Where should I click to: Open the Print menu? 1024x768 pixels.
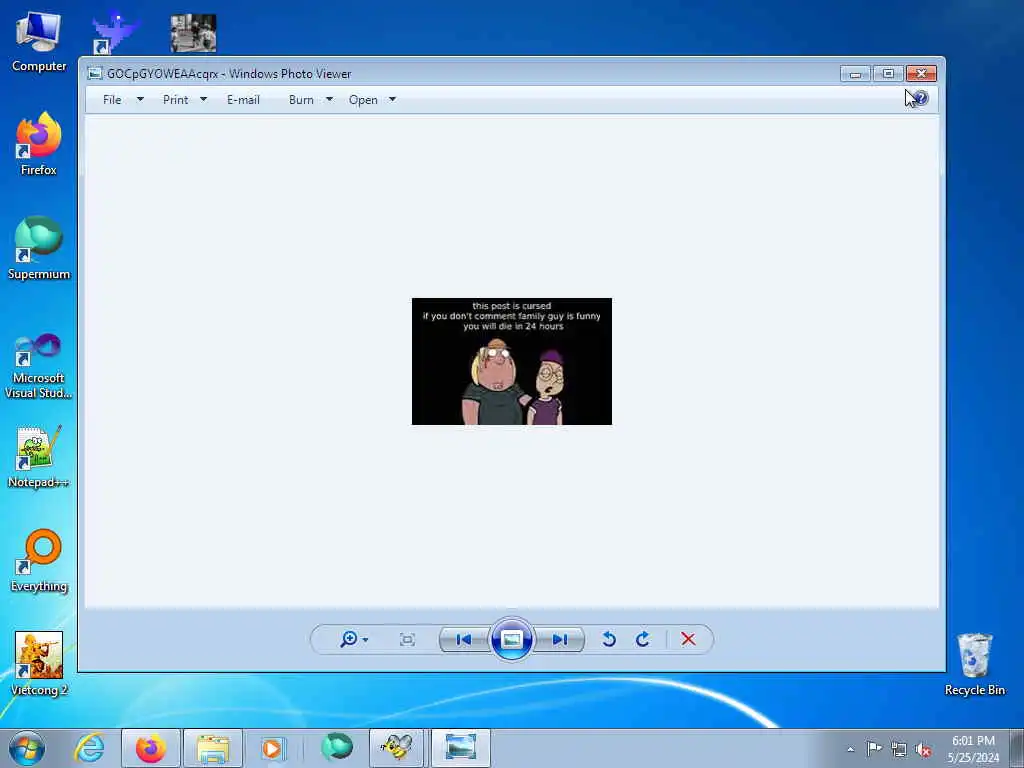tap(176, 100)
